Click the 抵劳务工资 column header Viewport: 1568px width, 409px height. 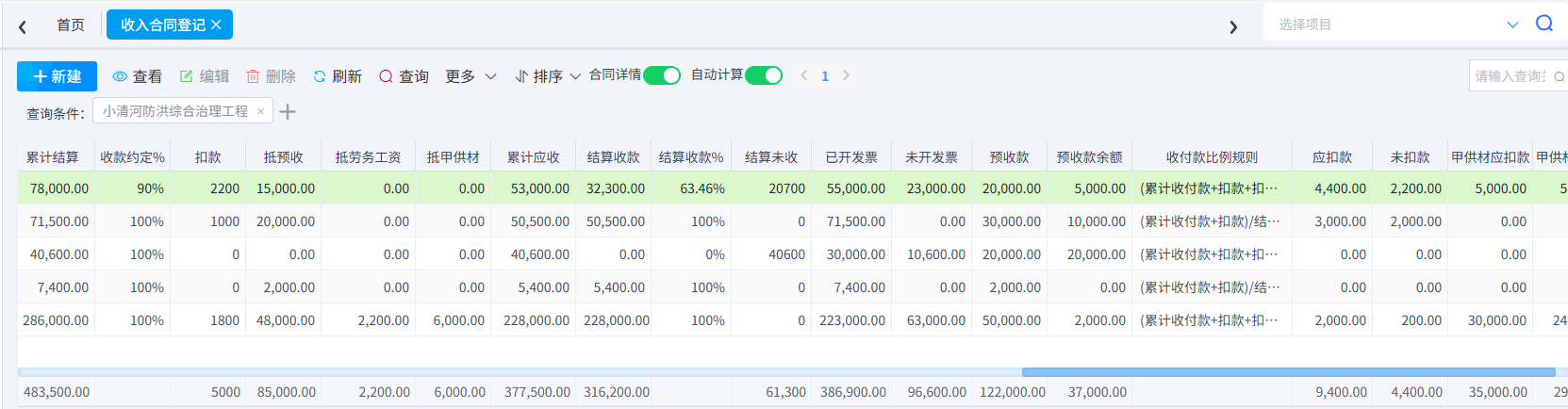369,157
